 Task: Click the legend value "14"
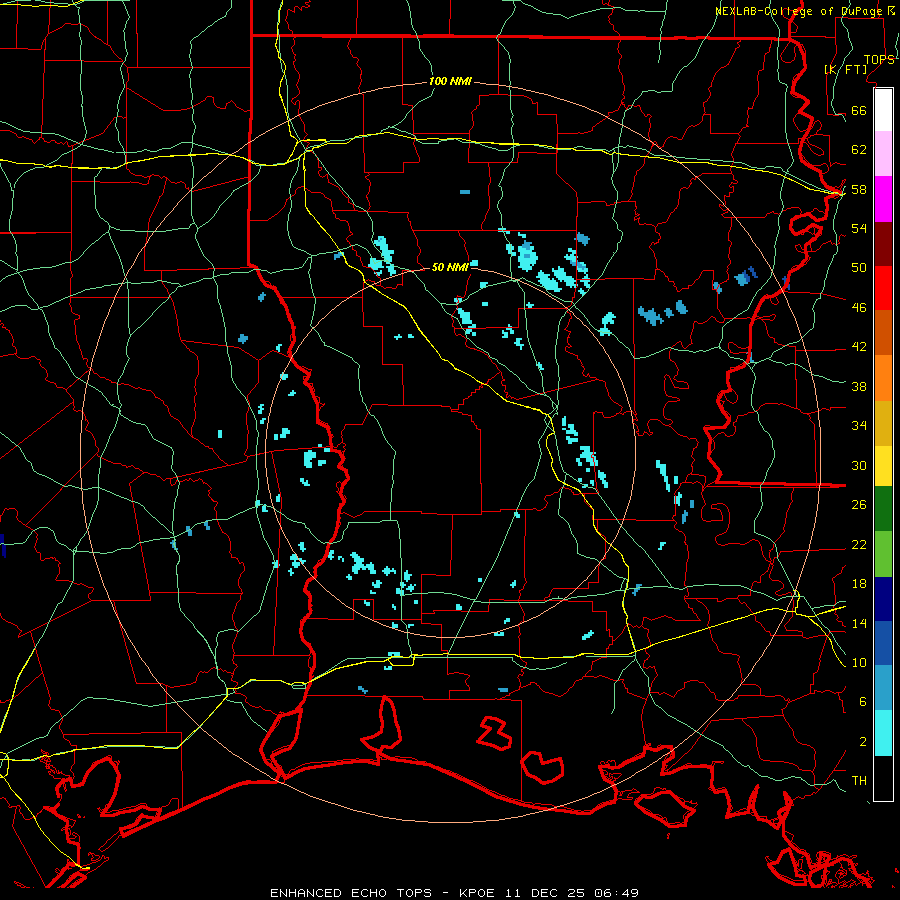click(859, 623)
